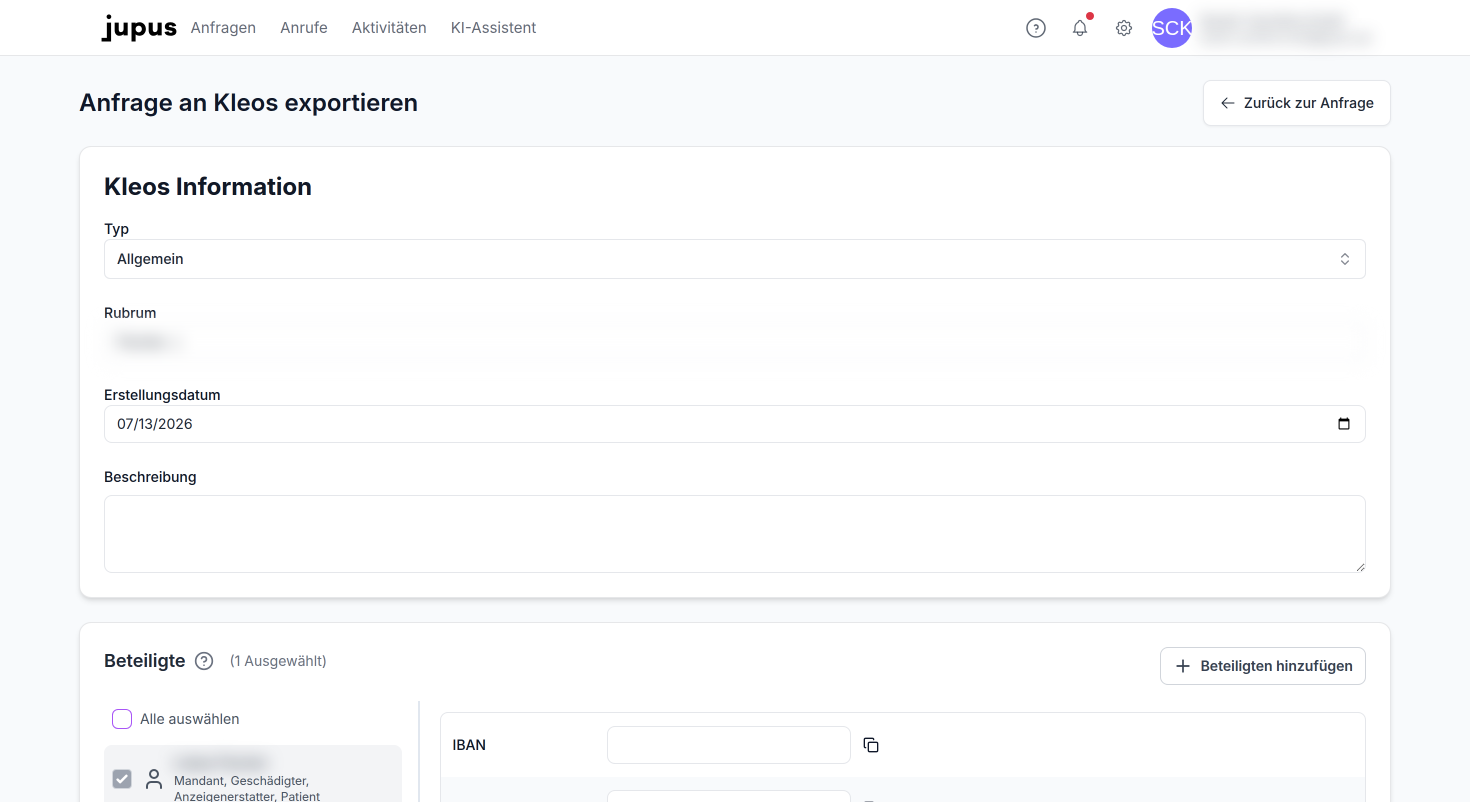Image resolution: width=1470 pixels, height=802 pixels.
Task: Click the Zurück zur Anfrage button
Action: tap(1297, 103)
